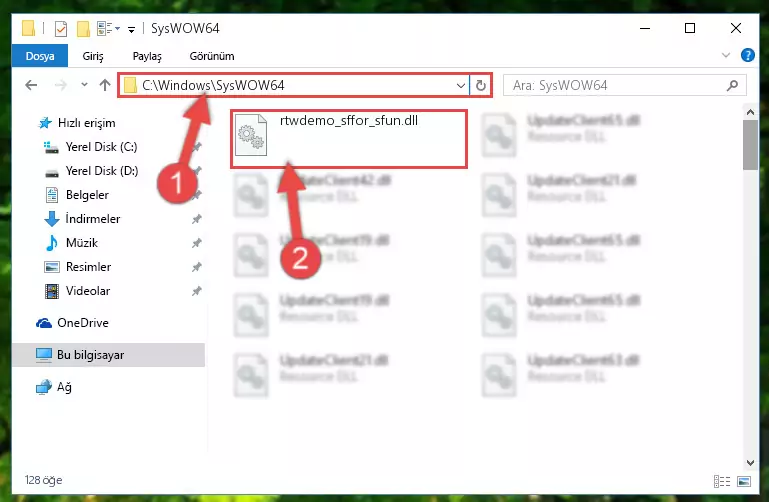Select the rtwdemo_sffor_sfun.dll file name
769x502 pixels.
[x=349, y=121]
